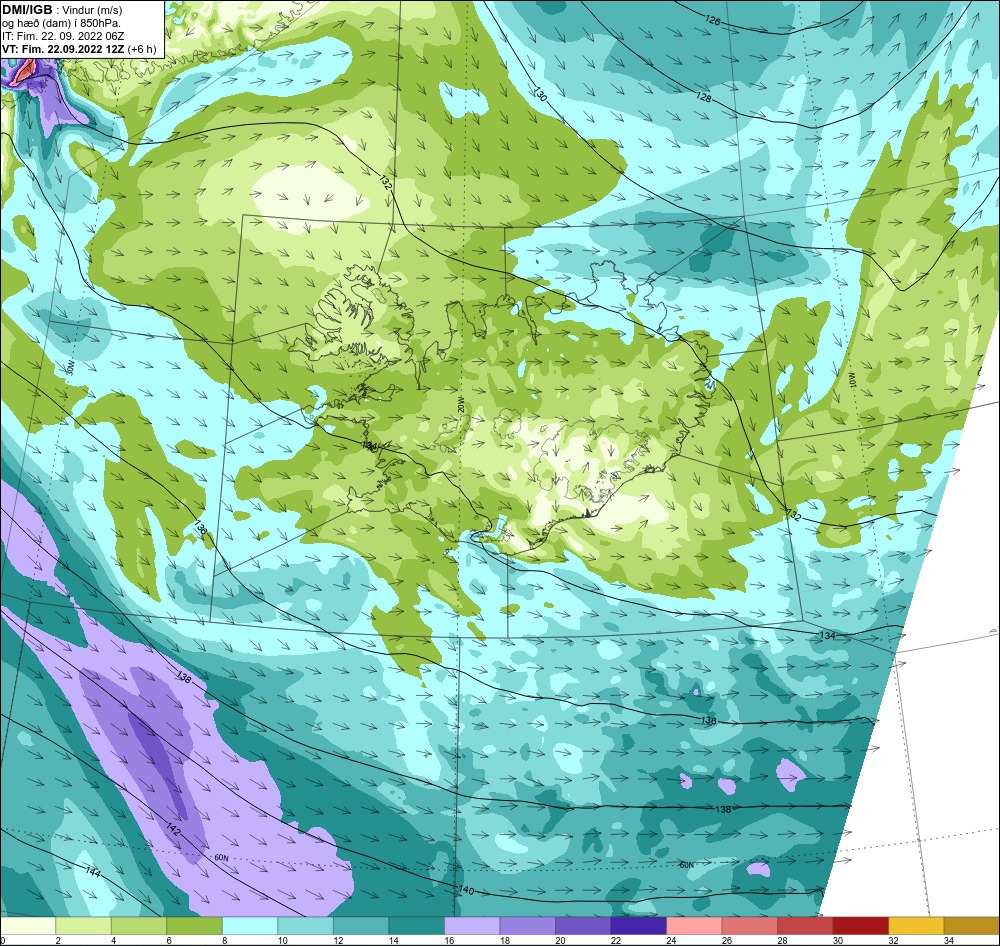Screen dimensions: 1000x946
Task: Click the legend scale number 16
Action: [449, 940]
